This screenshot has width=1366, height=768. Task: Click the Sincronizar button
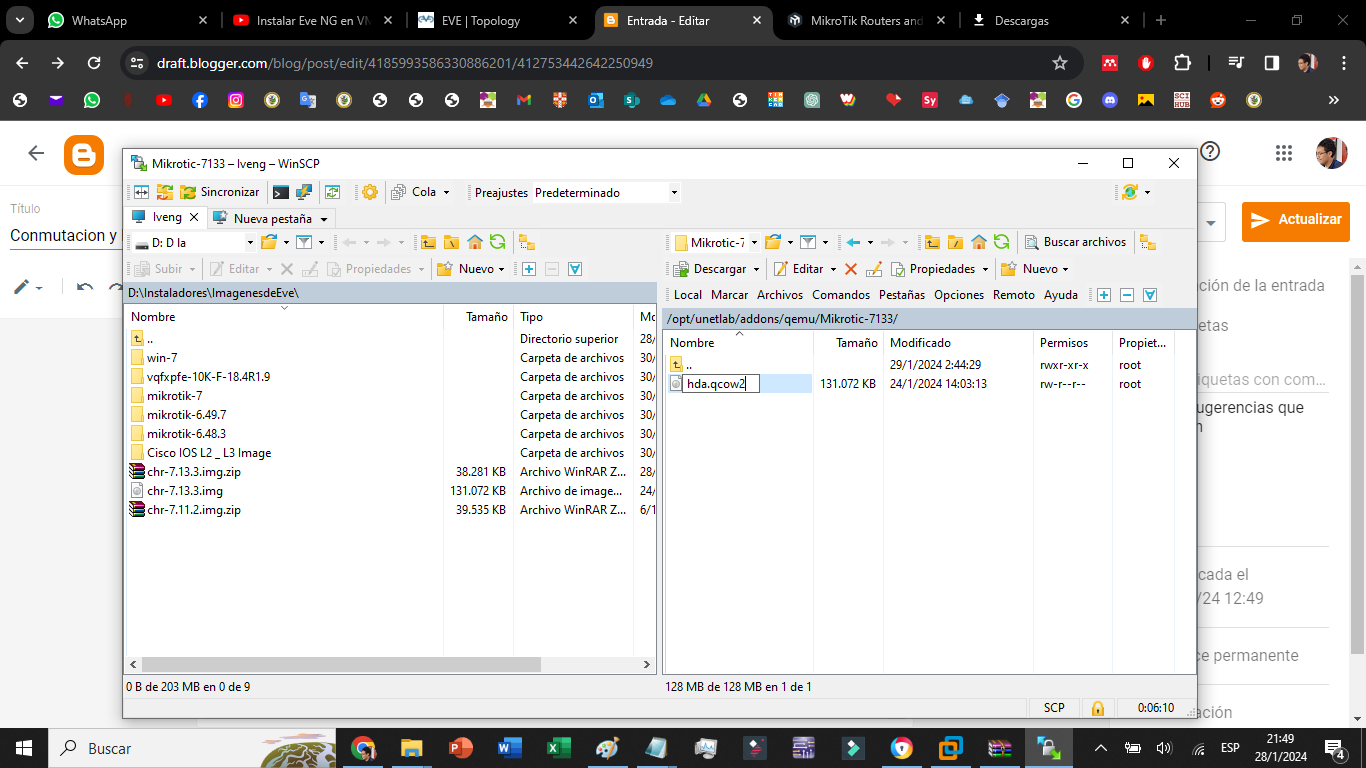(x=220, y=192)
